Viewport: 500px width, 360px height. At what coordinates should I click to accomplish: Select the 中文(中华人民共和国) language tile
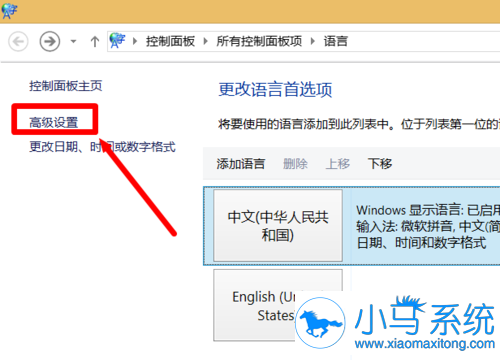278,226
